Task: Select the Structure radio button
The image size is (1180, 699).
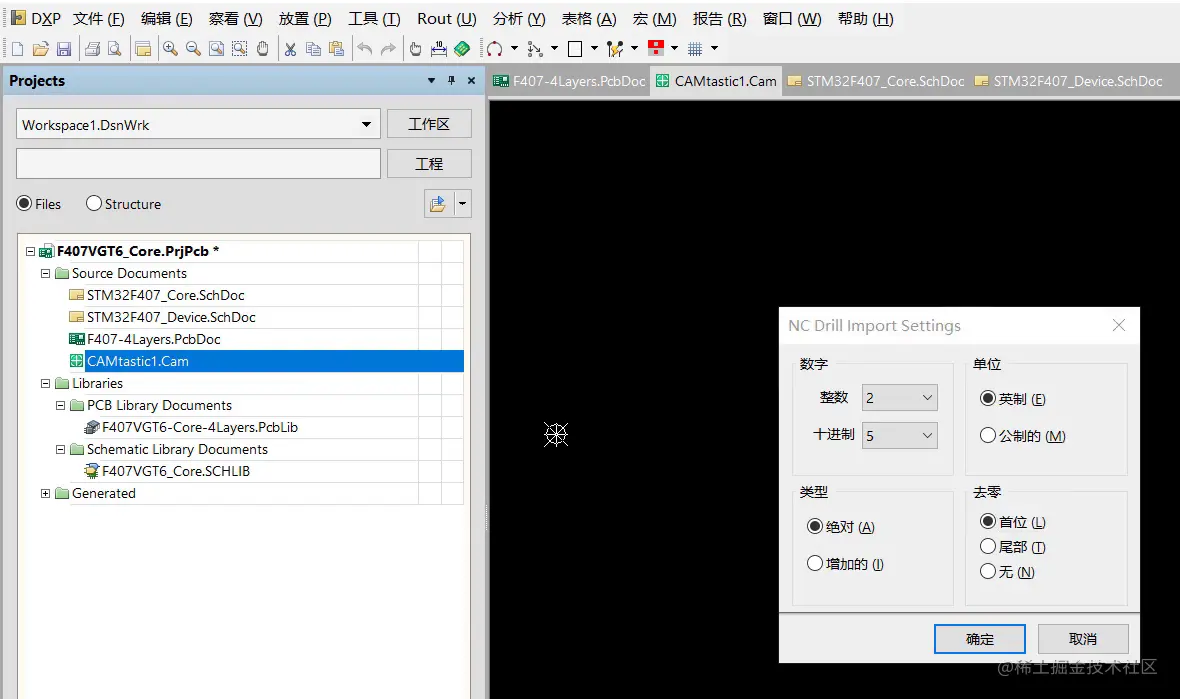Action: click(94, 203)
